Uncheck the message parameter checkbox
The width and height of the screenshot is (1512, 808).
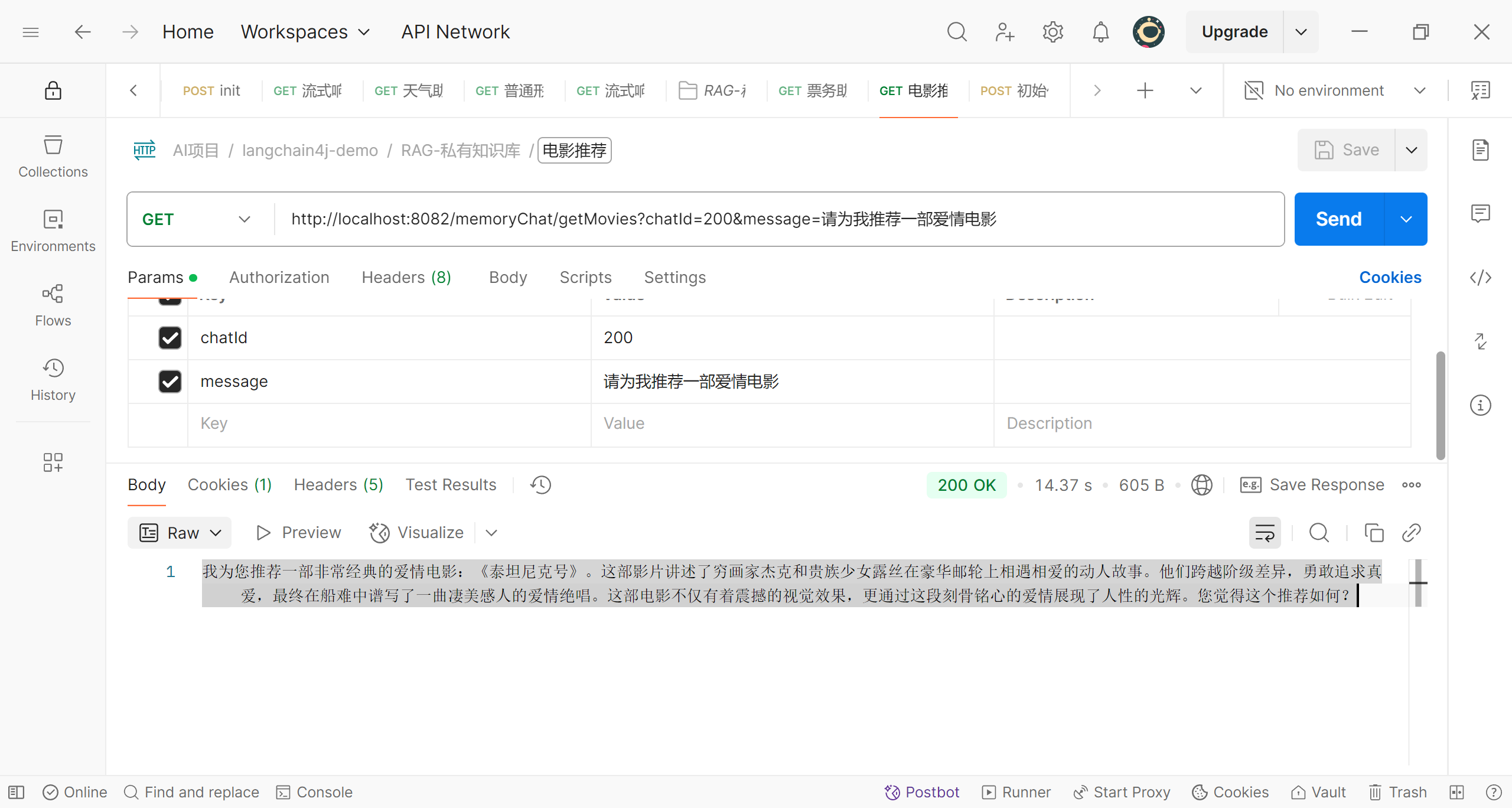pyautogui.click(x=170, y=382)
